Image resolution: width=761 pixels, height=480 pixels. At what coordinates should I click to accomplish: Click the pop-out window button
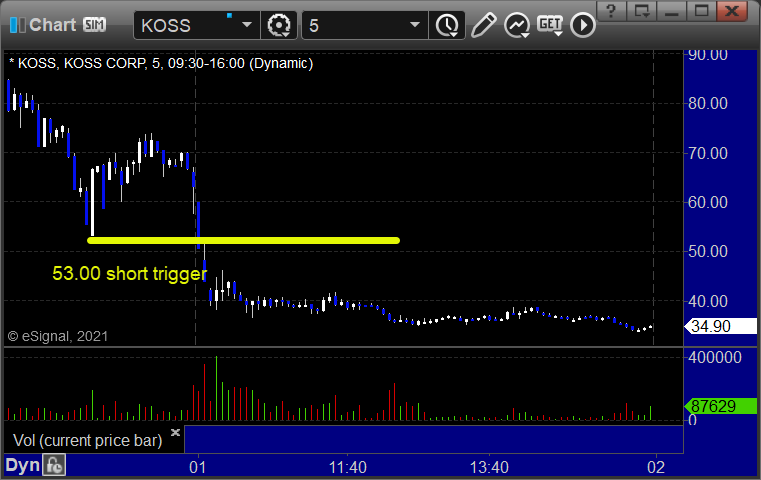pyautogui.click(x=642, y=11)
